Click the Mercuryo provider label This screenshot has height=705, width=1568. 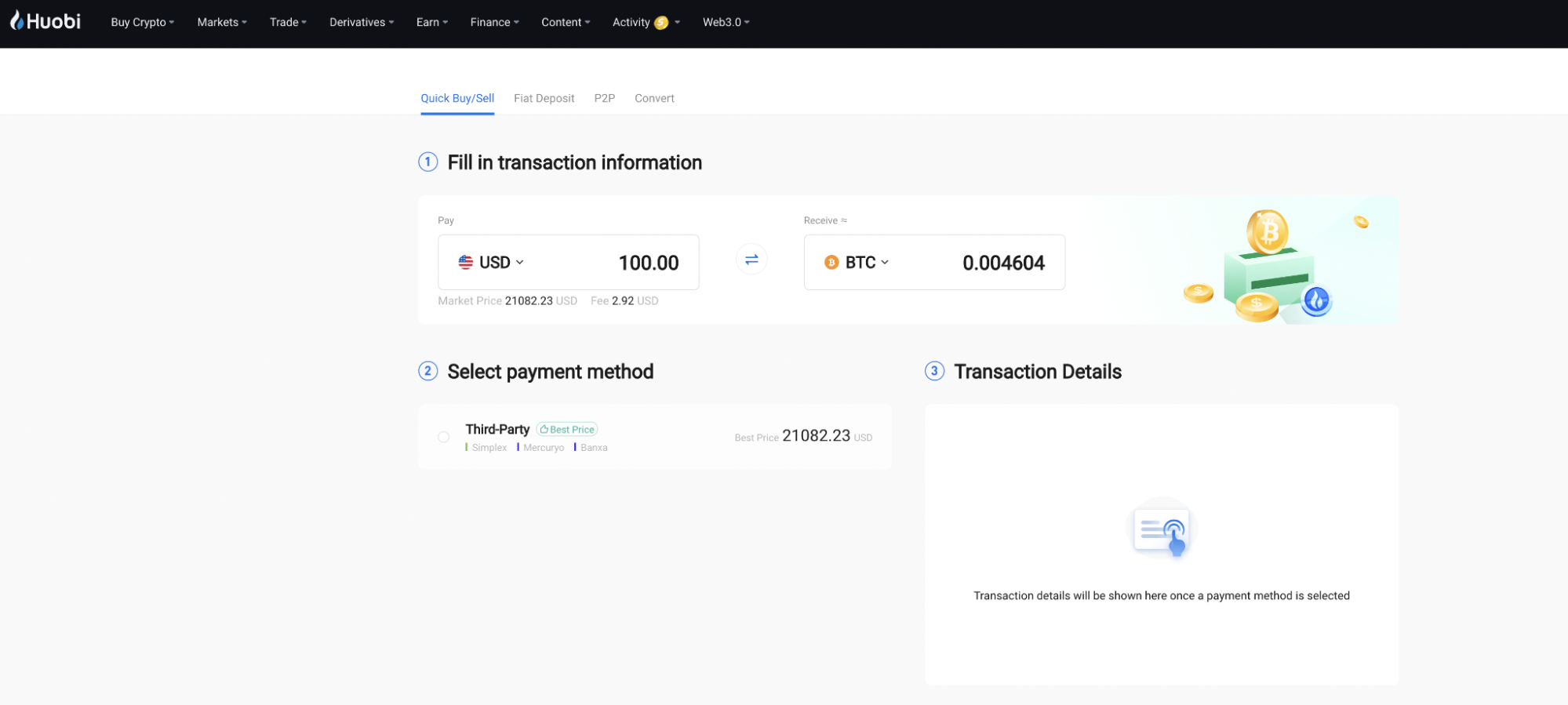(543, 448)
